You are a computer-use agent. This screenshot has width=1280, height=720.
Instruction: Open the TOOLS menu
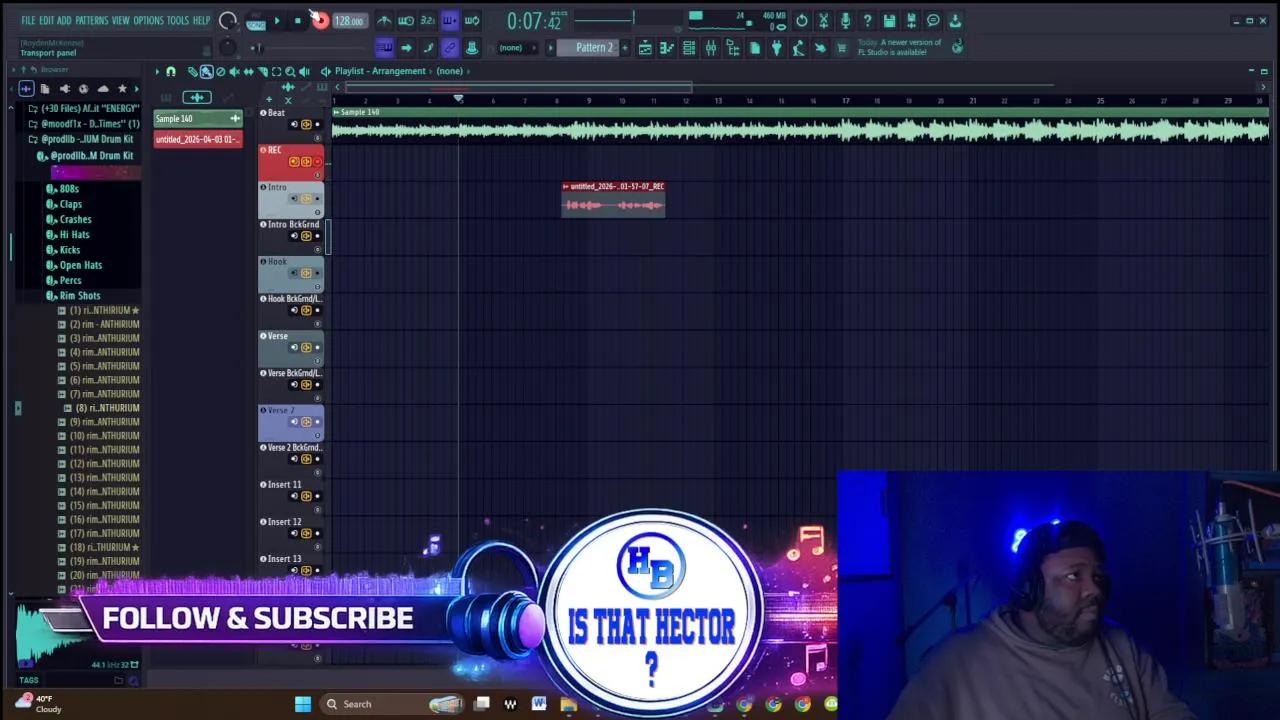point(178,20)
